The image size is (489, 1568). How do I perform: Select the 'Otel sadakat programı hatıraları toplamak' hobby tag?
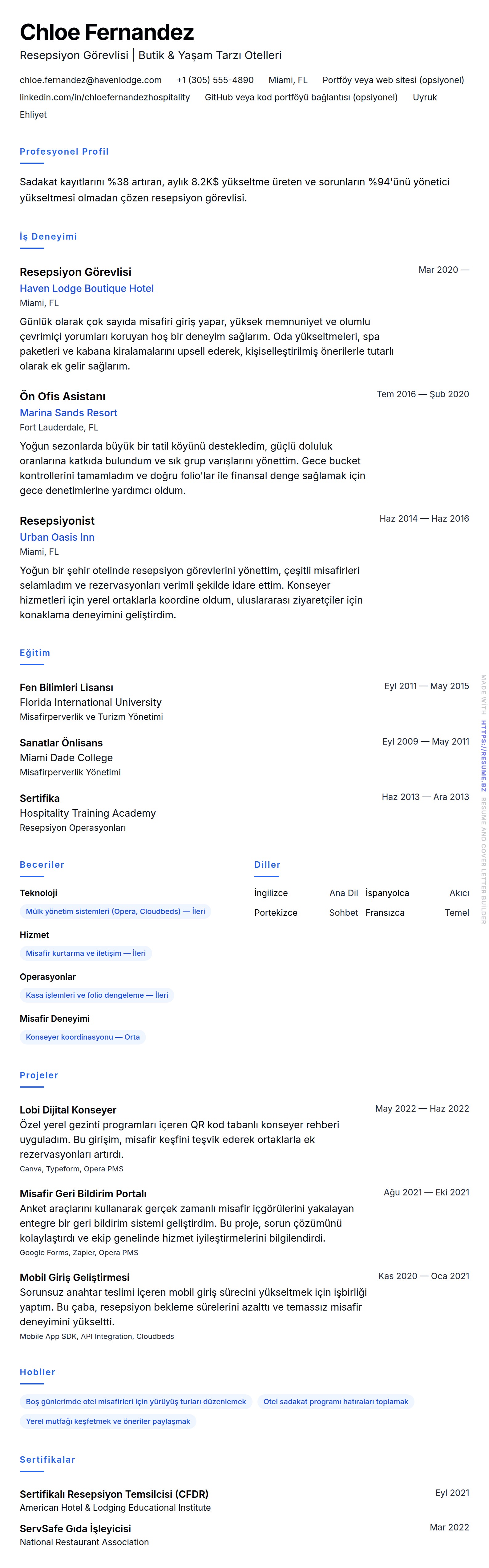pos(336,1402)
